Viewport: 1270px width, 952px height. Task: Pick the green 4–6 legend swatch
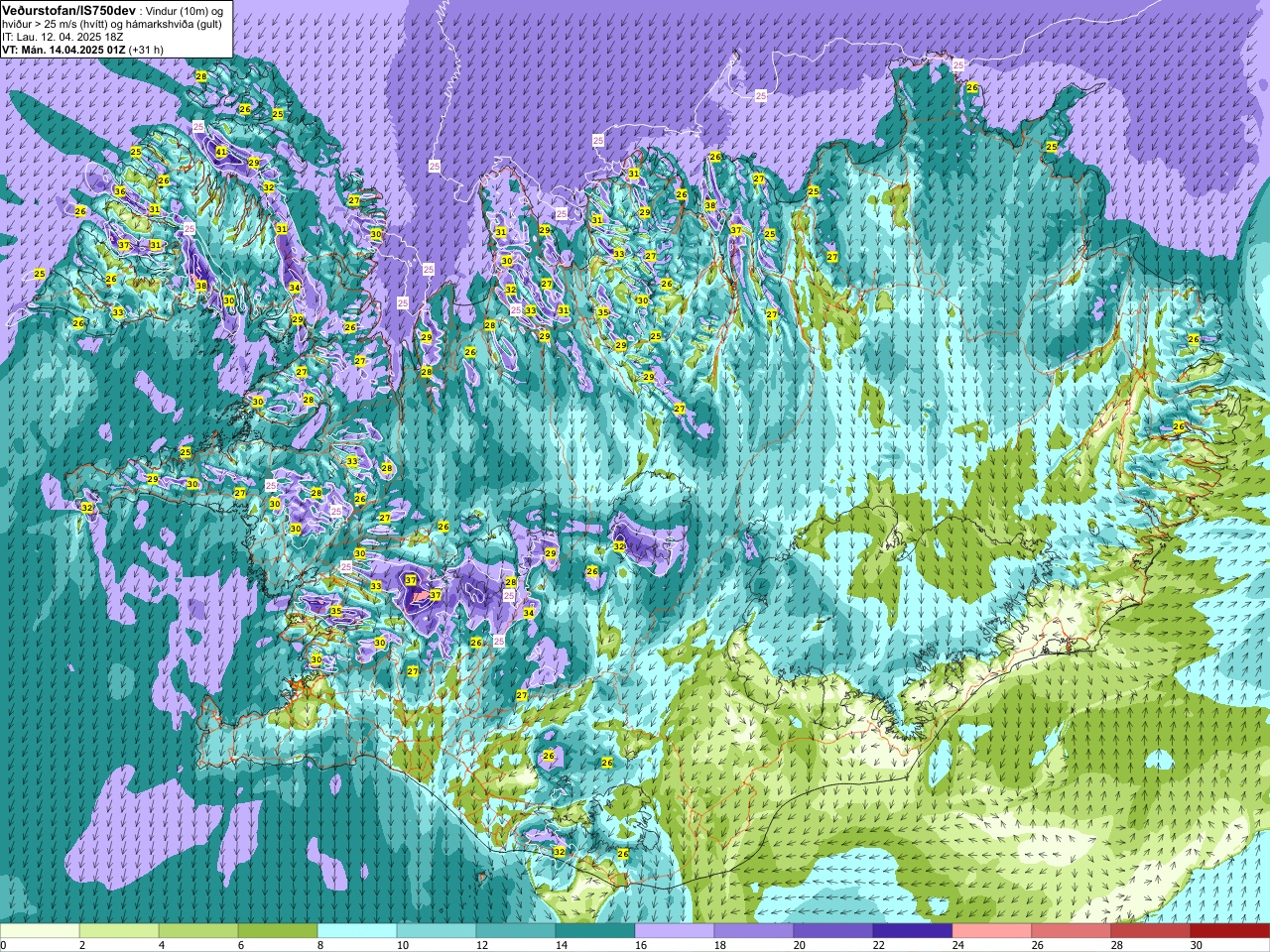pos(198,931)
